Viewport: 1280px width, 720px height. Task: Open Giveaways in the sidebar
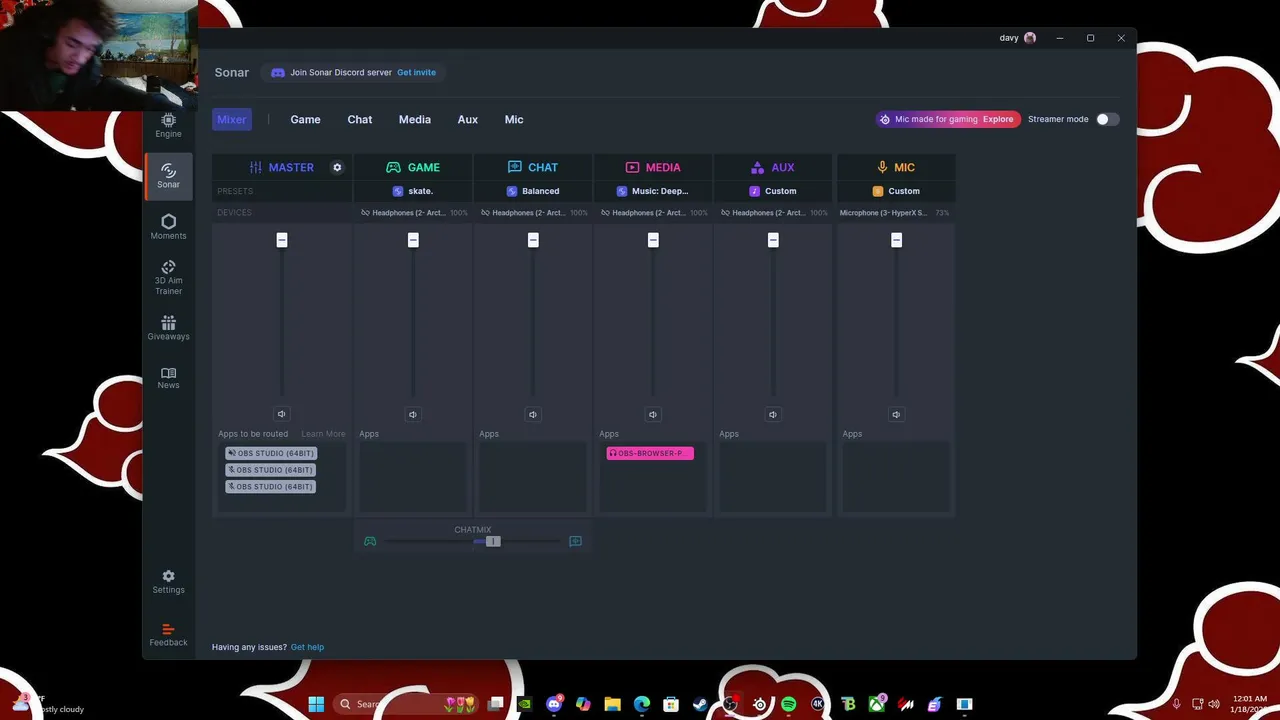(x=168, y=328)
